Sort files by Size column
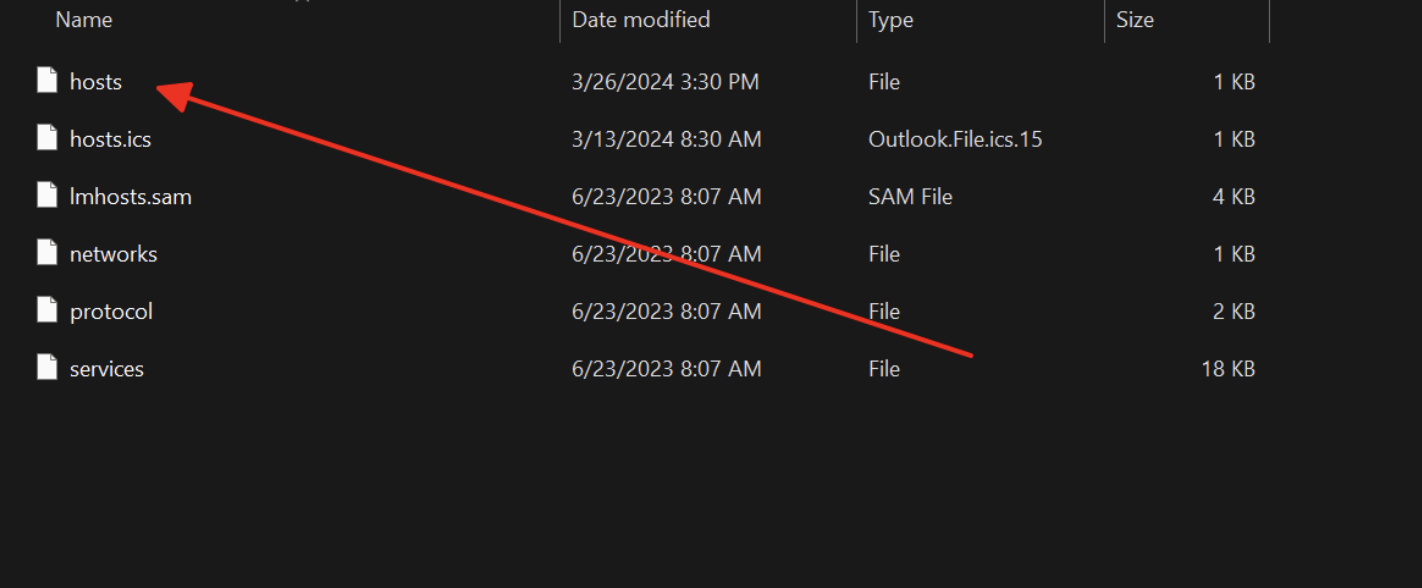The height and width of the screenshot is (588, 1422). pyautogui.click(x=1135, y=20)
